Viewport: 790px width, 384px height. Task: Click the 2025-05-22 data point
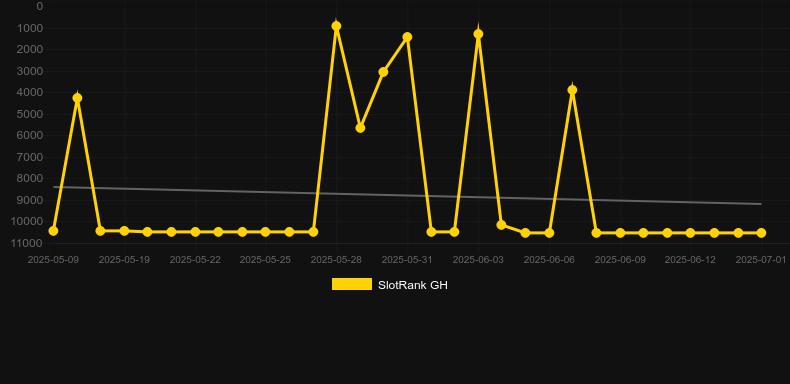coord(195,232)
